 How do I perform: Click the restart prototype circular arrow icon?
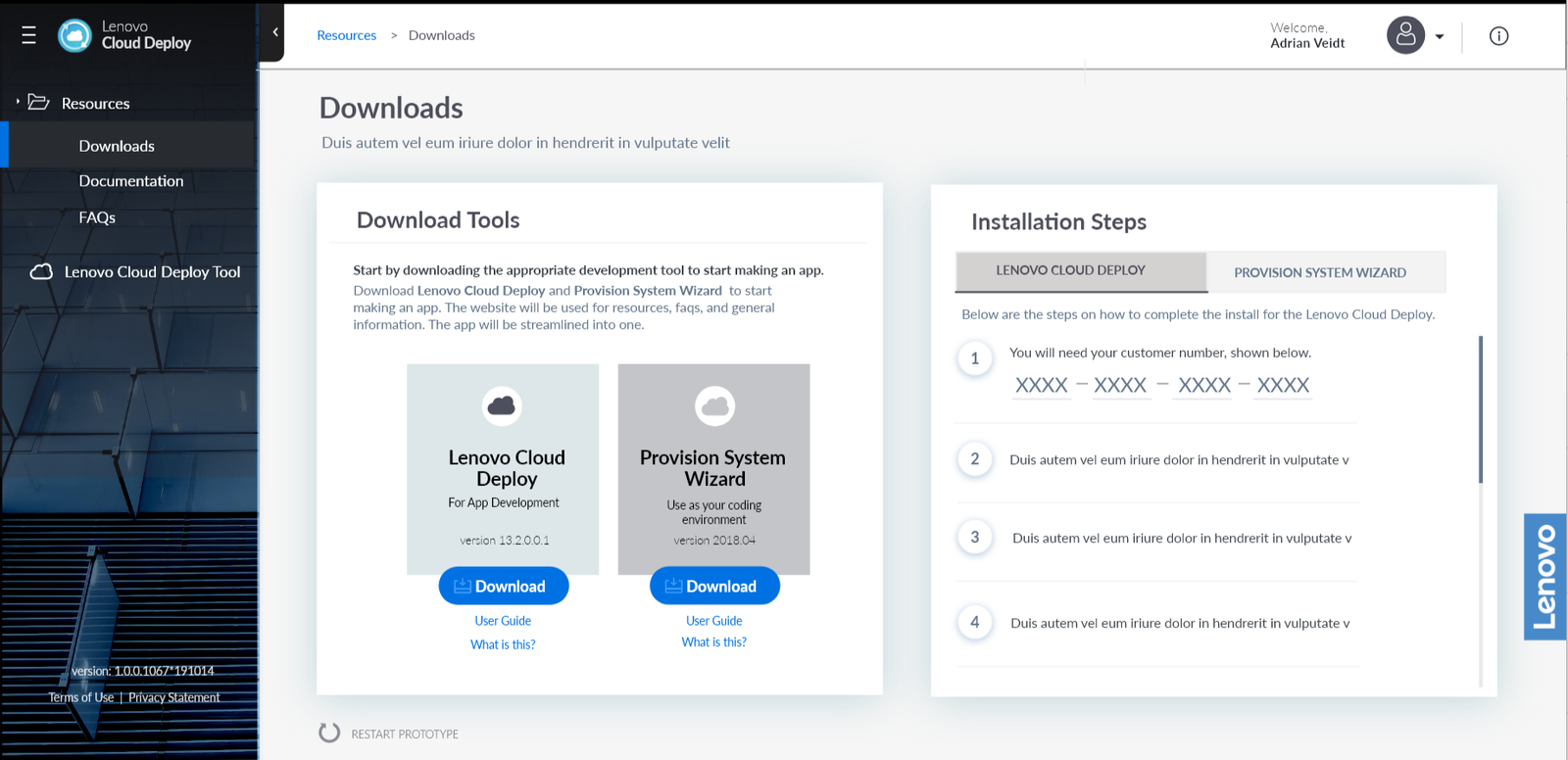tap(329, 733)
